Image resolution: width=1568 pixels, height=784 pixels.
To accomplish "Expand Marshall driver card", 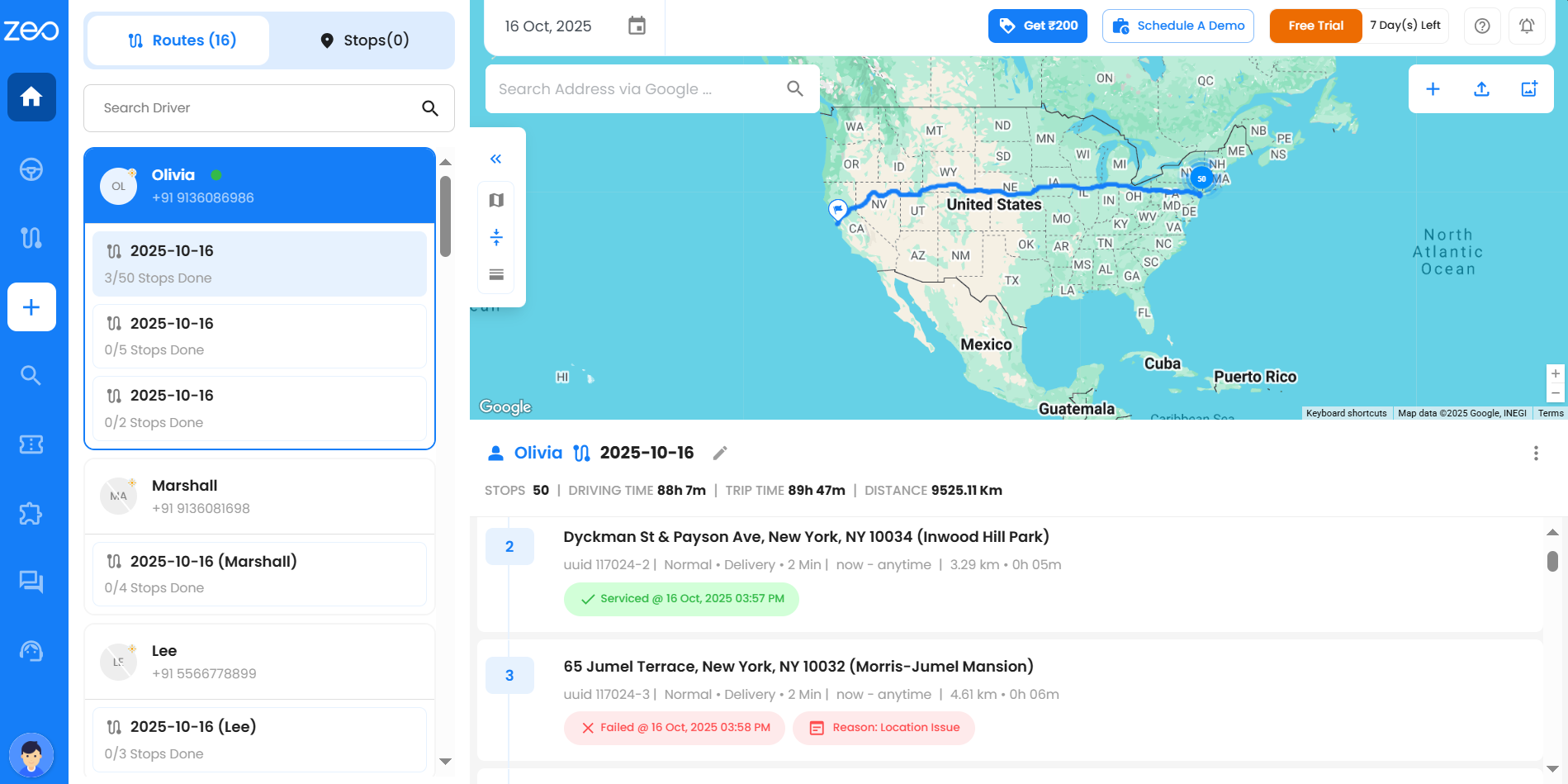I will [259, 497].
